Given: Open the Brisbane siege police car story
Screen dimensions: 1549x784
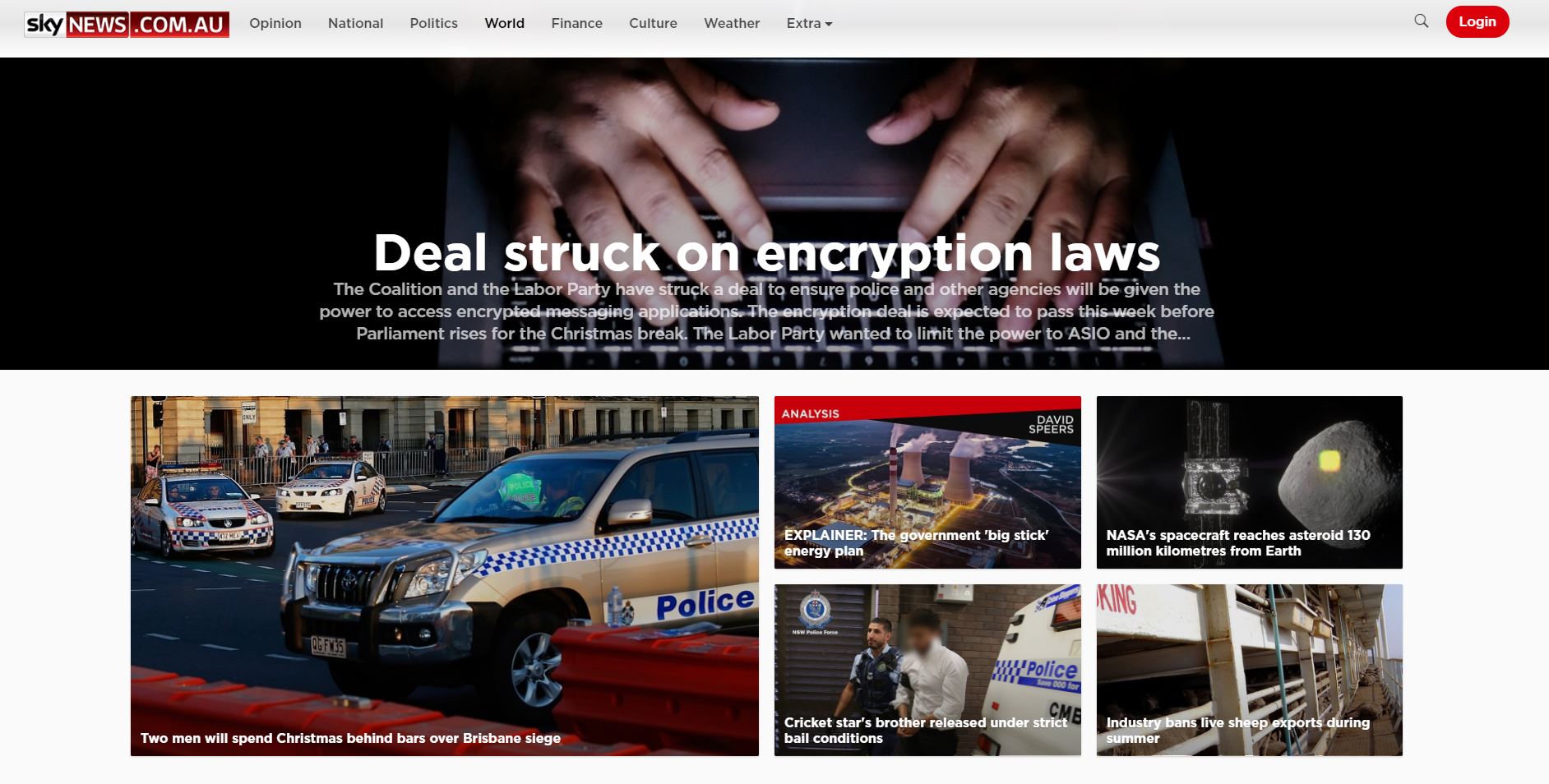Looking at the screenshot, I should click(x=445, y=576).
